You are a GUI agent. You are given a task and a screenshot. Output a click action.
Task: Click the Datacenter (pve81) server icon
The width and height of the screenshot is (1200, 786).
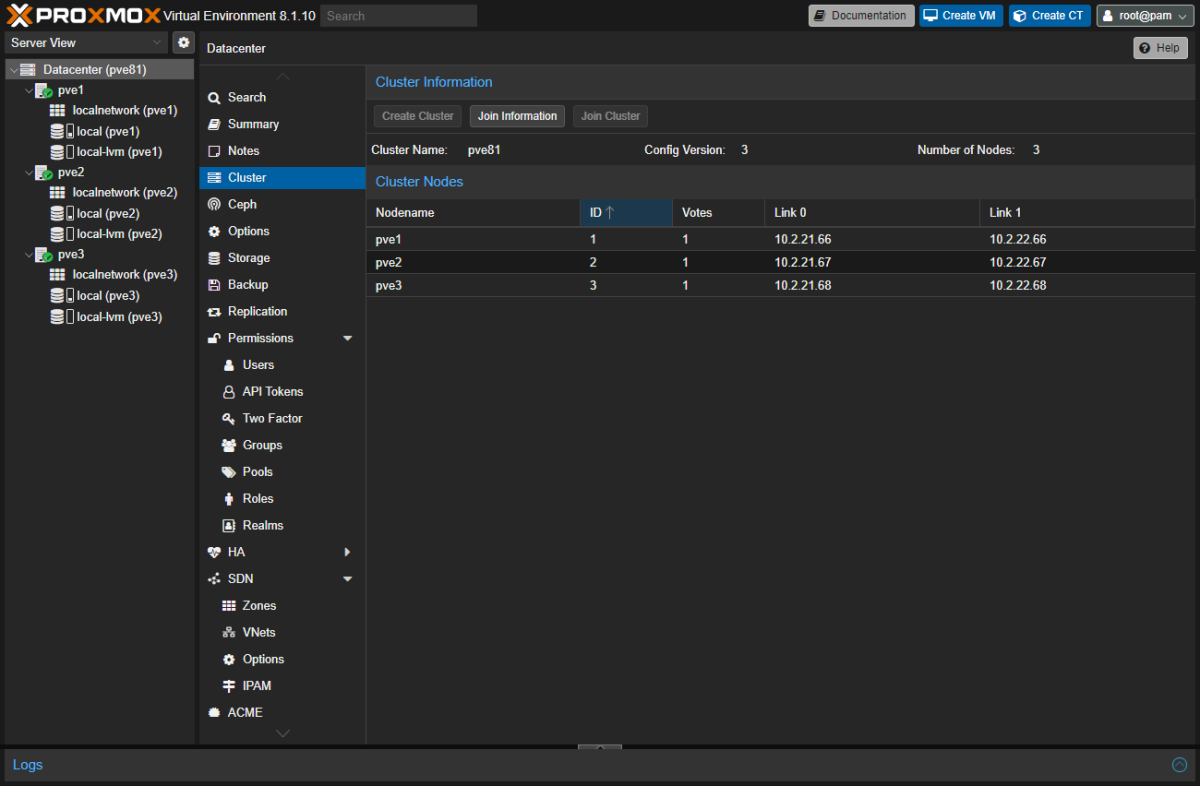coord(28,70)
